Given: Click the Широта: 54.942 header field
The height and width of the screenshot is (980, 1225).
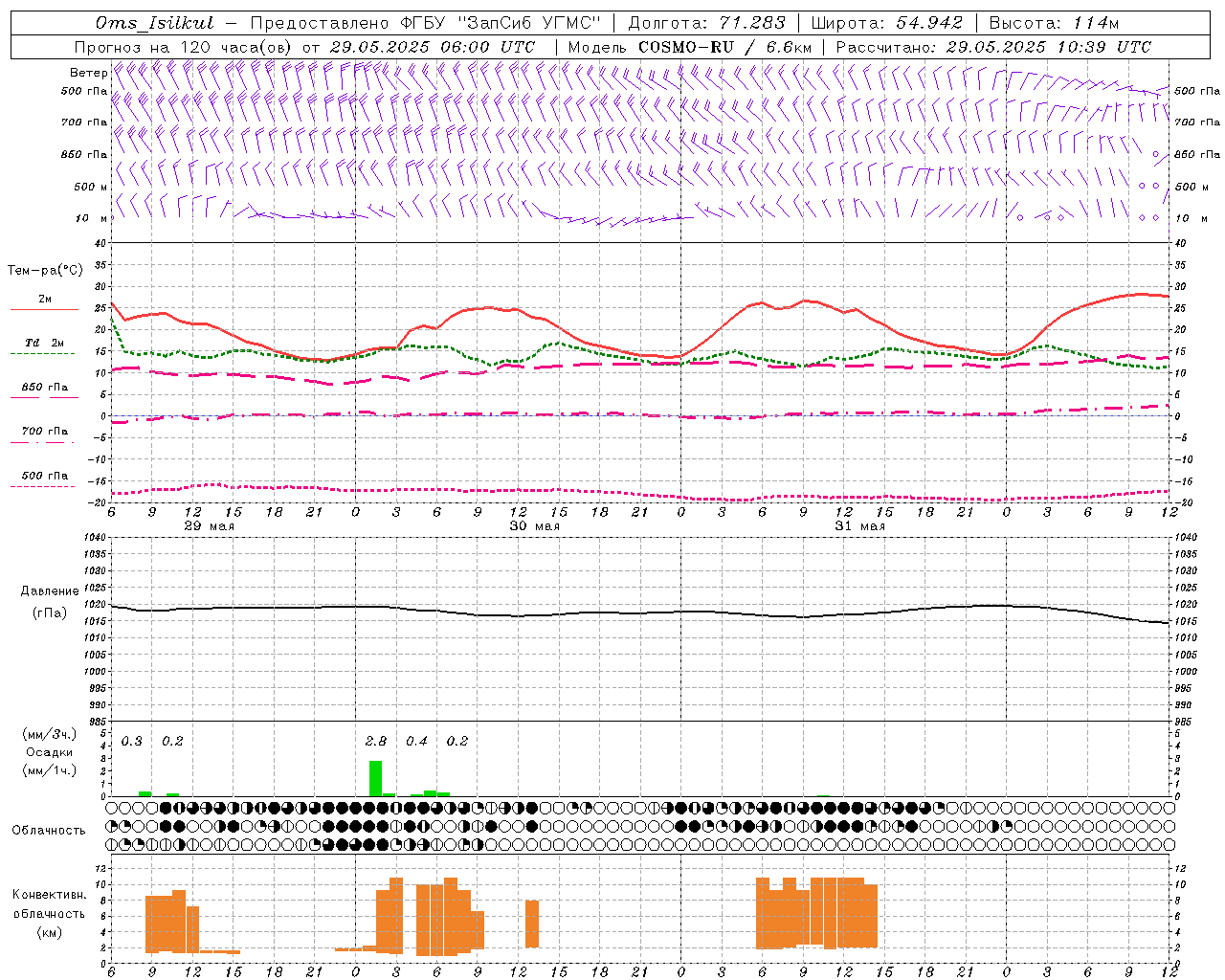Looking at the screenshot, I should [888, 23].
